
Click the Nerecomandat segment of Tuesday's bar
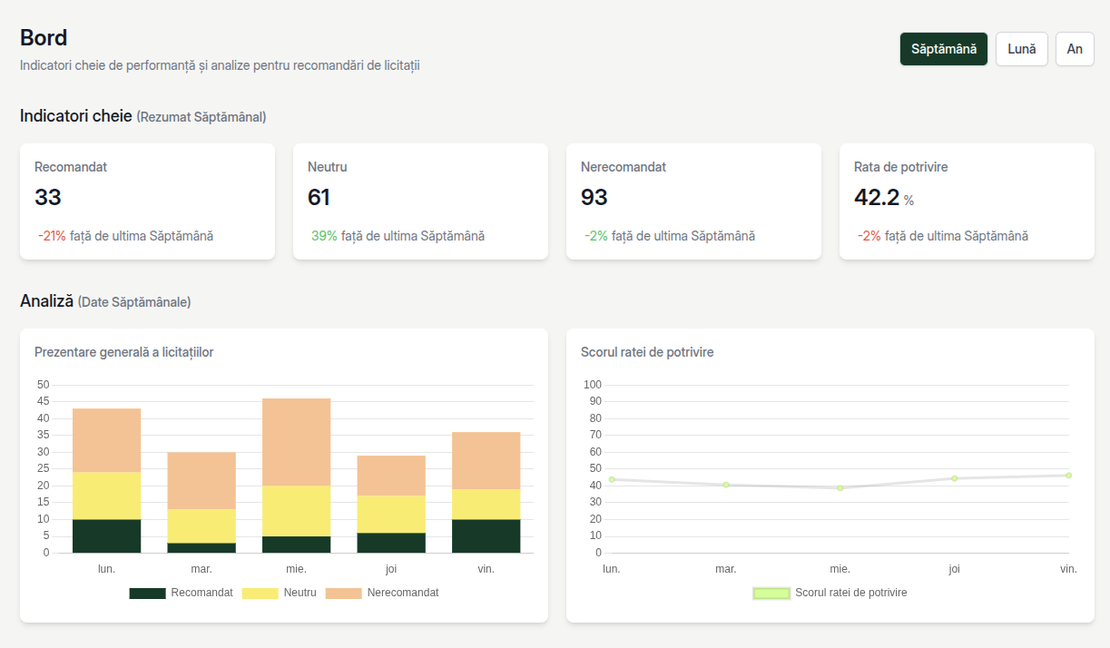click(x=201, y=480)
